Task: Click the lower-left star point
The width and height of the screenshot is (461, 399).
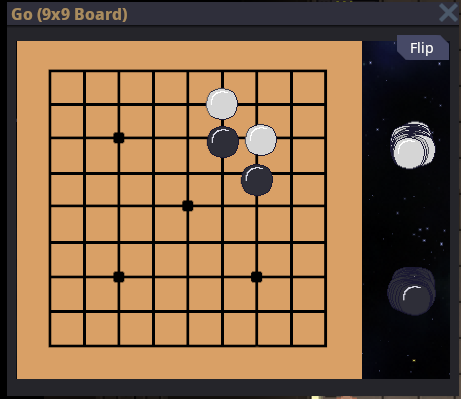Action: pos(119,277)
